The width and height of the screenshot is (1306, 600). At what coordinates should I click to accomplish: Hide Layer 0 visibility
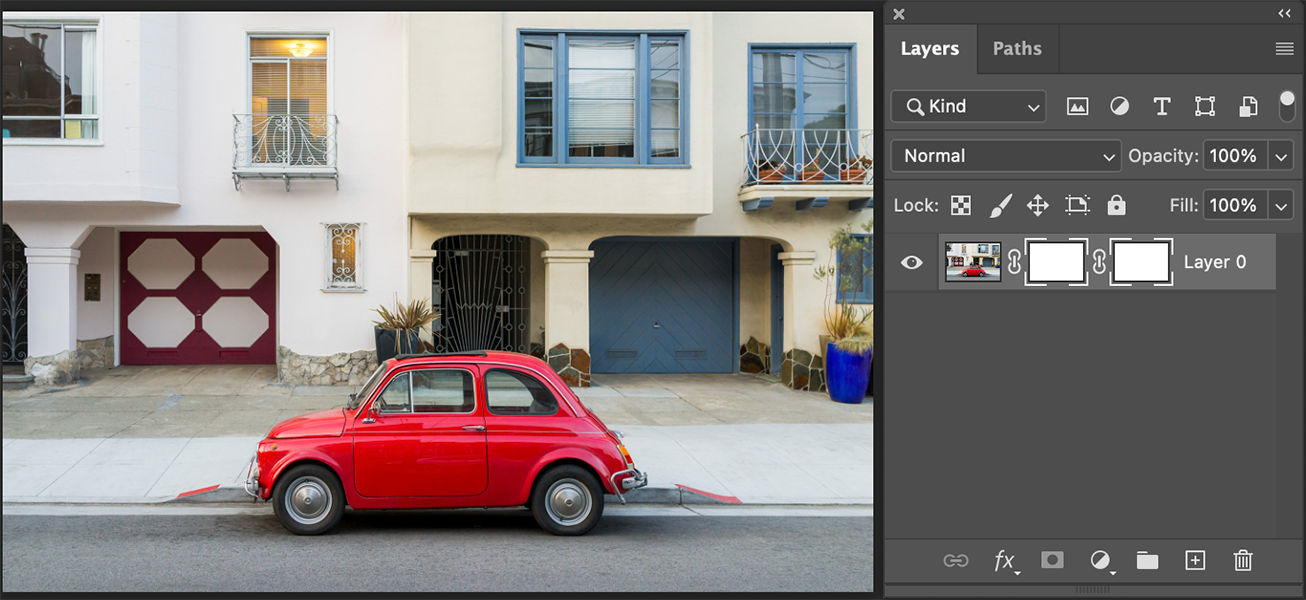coord(911,261)
